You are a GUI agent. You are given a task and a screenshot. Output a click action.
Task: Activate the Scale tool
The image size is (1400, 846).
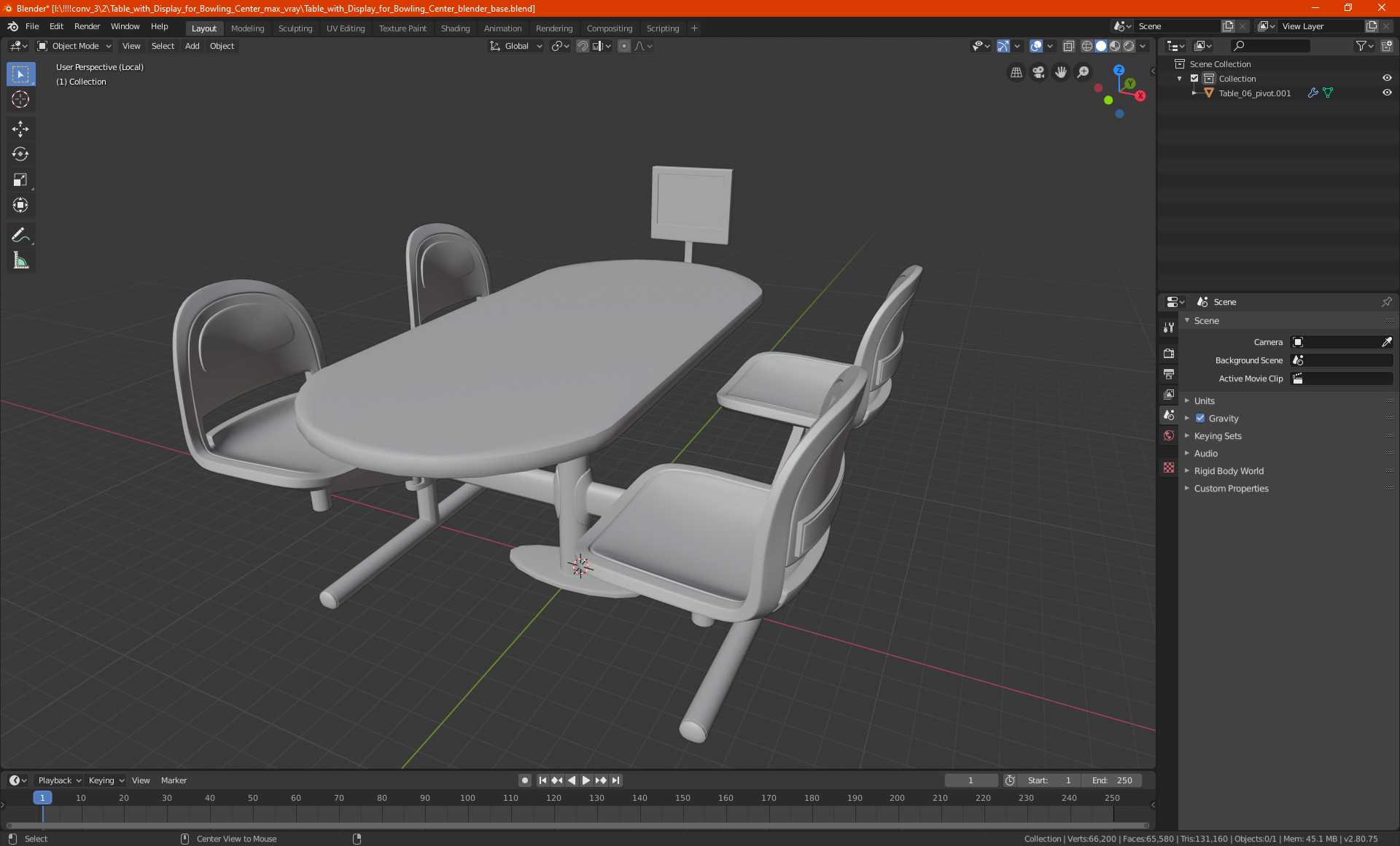tap(20, 179)
